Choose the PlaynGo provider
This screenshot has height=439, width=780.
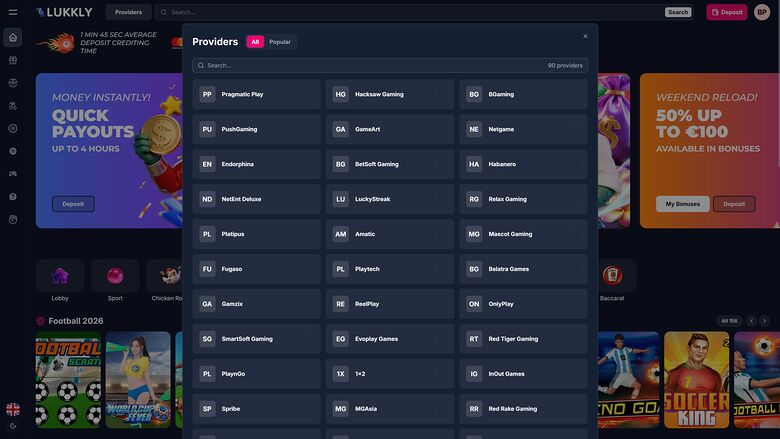(257, 374)
